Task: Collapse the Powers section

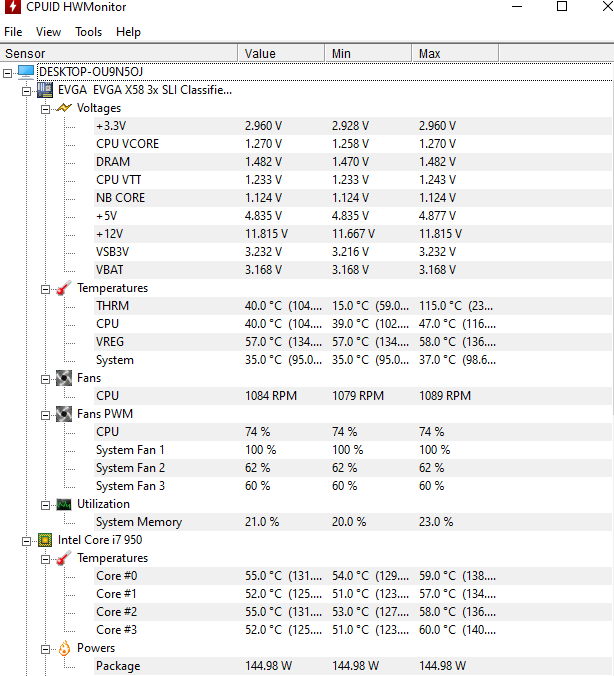Action: pyautogui.click(x=45, y=650)
